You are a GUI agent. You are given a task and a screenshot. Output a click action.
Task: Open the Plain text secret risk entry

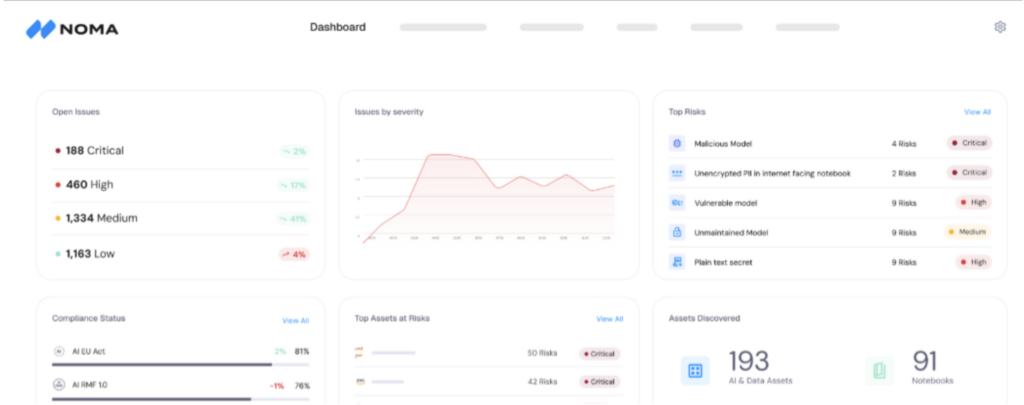click(830, 262)
